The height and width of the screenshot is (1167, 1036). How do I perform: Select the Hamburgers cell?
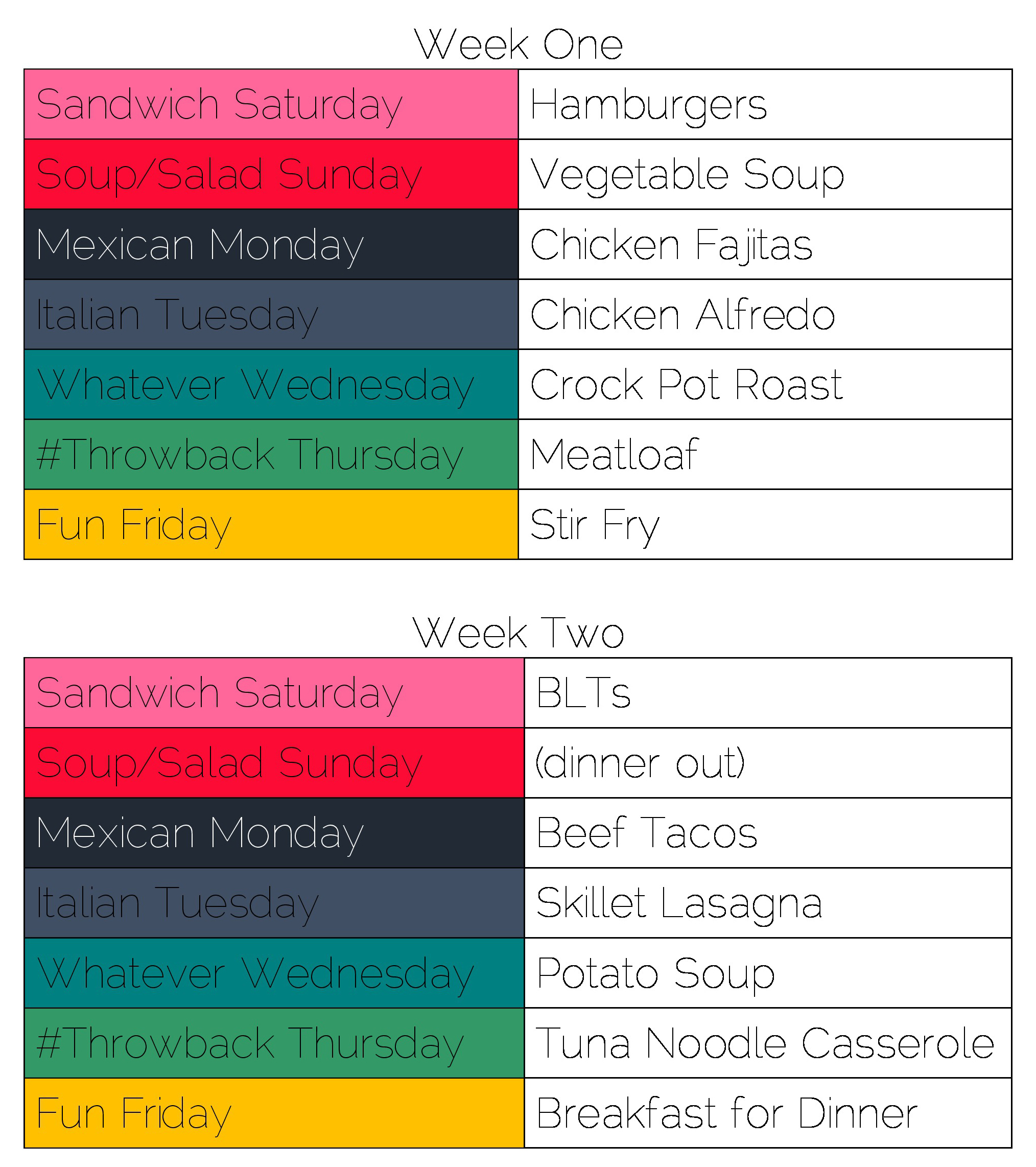tap(764, 104)
